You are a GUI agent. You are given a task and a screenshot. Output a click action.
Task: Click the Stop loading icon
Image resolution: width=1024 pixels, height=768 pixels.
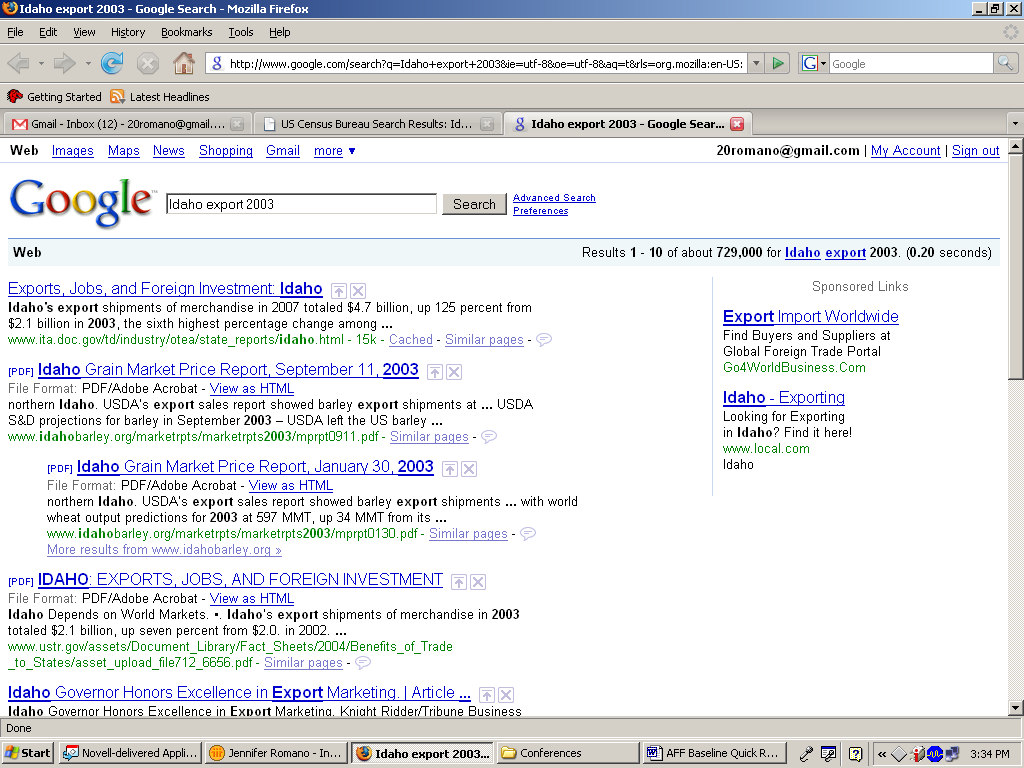coord(148,63)
